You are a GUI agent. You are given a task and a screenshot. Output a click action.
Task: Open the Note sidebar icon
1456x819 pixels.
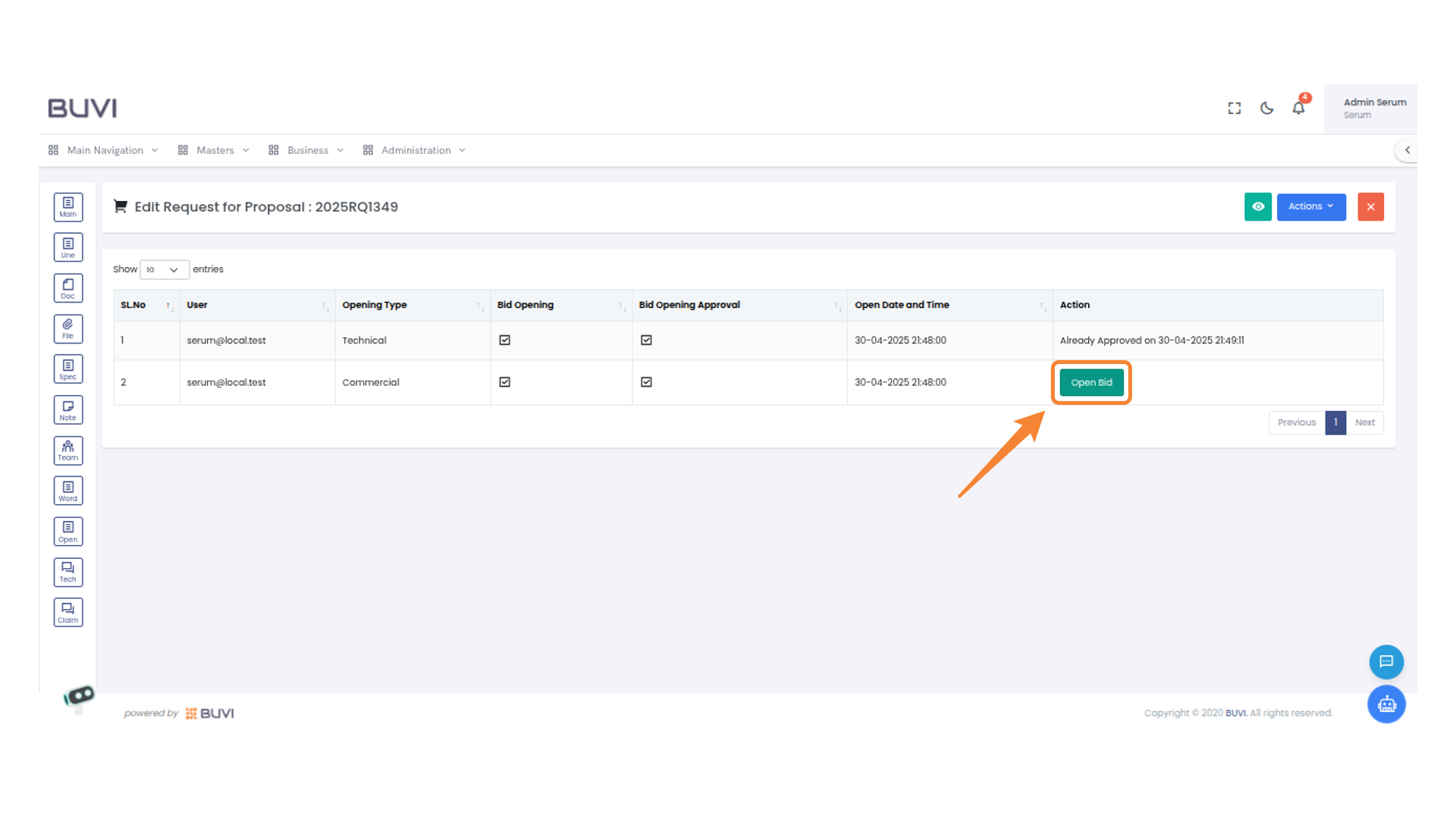tap(68, 410)
